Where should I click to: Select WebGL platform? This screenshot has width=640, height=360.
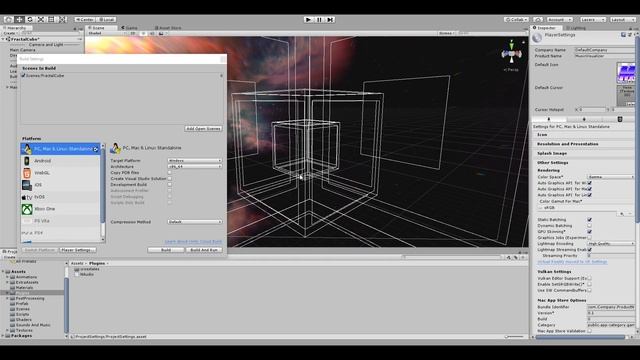(60, 173)
